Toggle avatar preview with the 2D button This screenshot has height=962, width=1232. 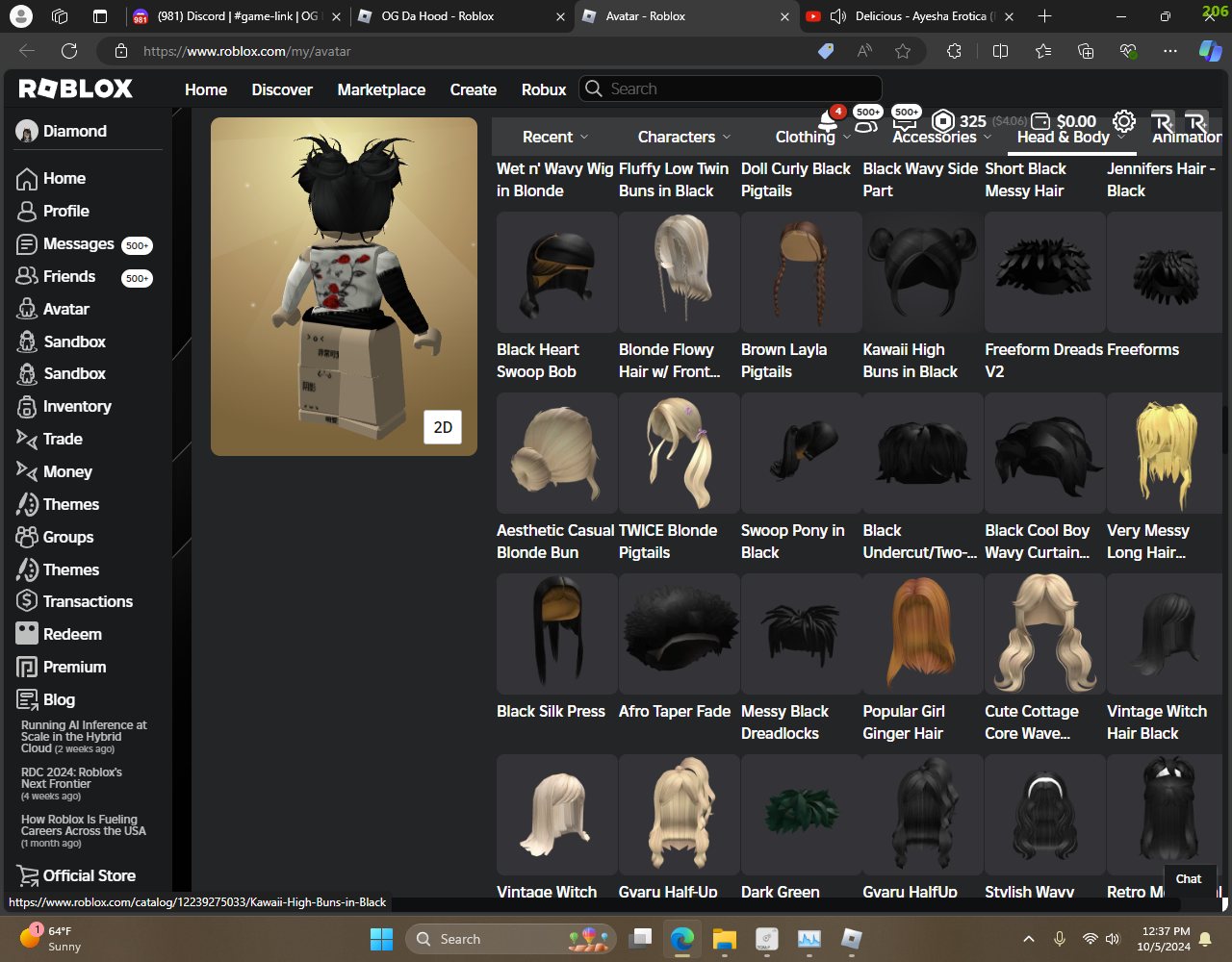point(443,427)
